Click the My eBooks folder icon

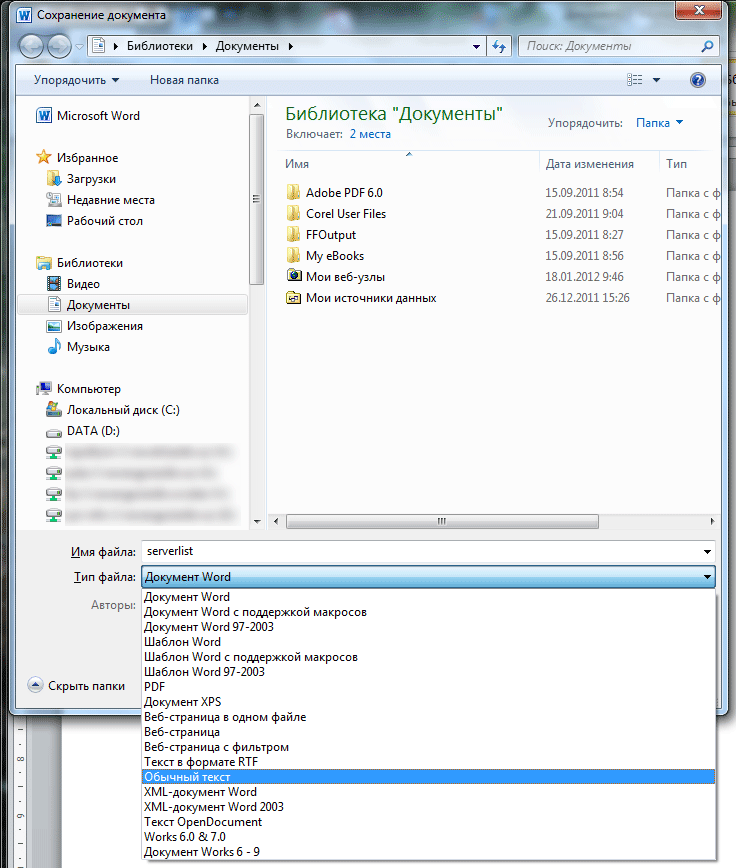click(294, 255)
